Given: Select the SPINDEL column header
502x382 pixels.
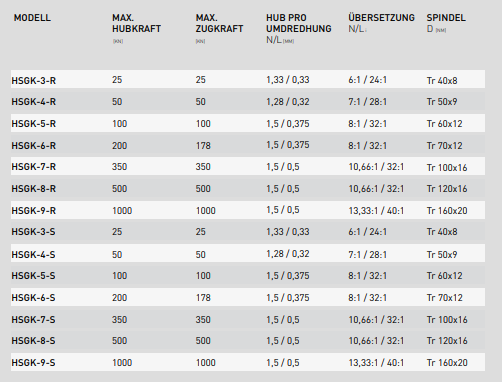Looking at the screenshot, I should pos(446,18).
